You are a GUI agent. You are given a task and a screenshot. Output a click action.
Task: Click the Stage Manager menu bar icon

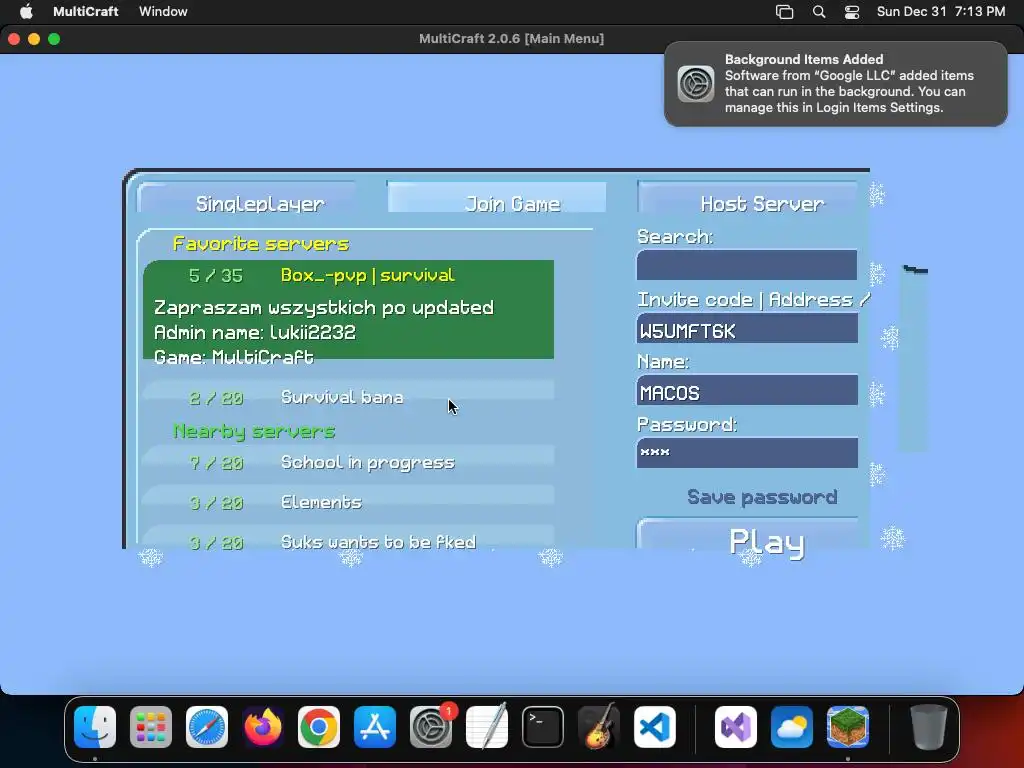(784, 12)
